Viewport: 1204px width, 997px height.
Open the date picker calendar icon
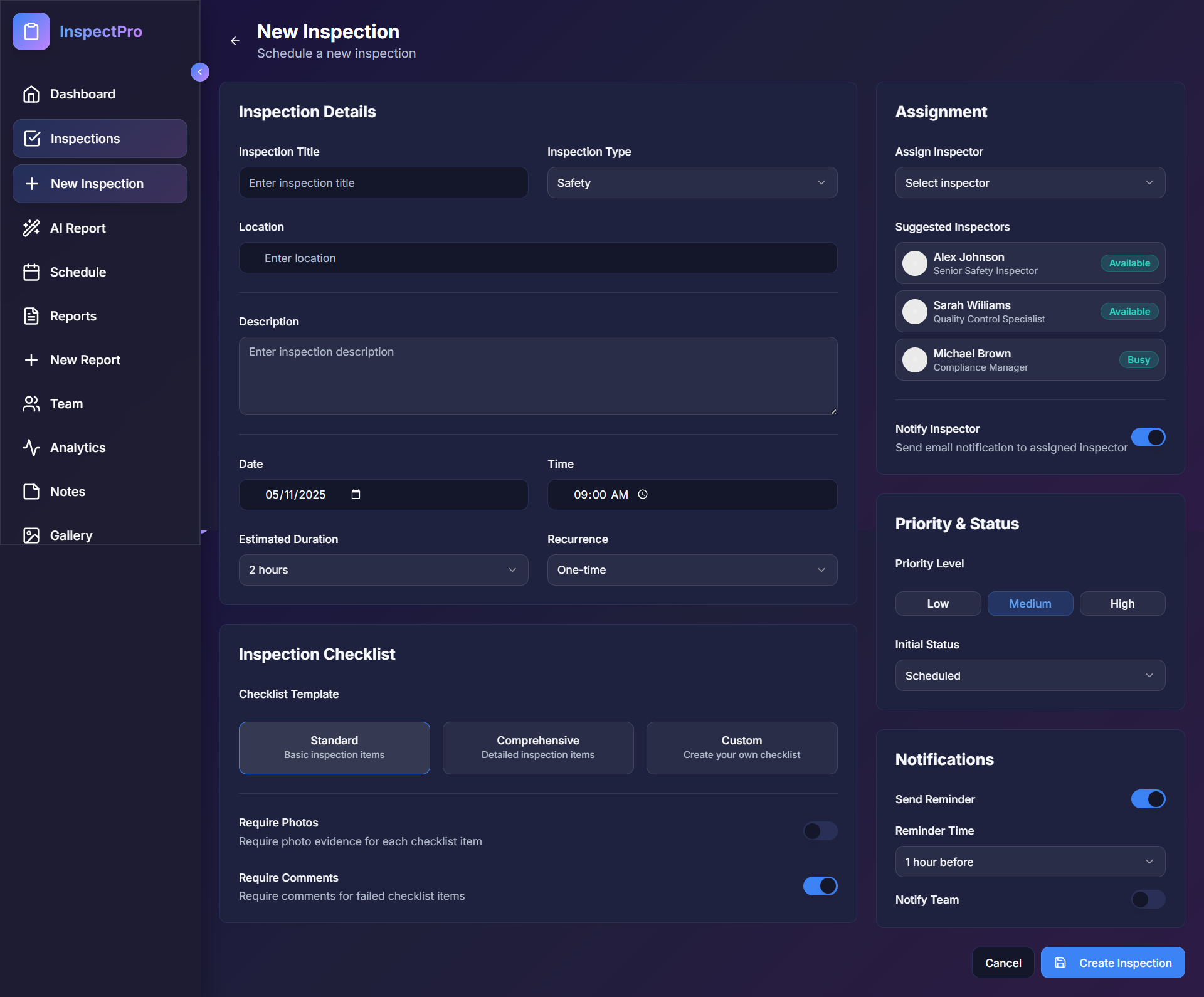pos(356,495)
